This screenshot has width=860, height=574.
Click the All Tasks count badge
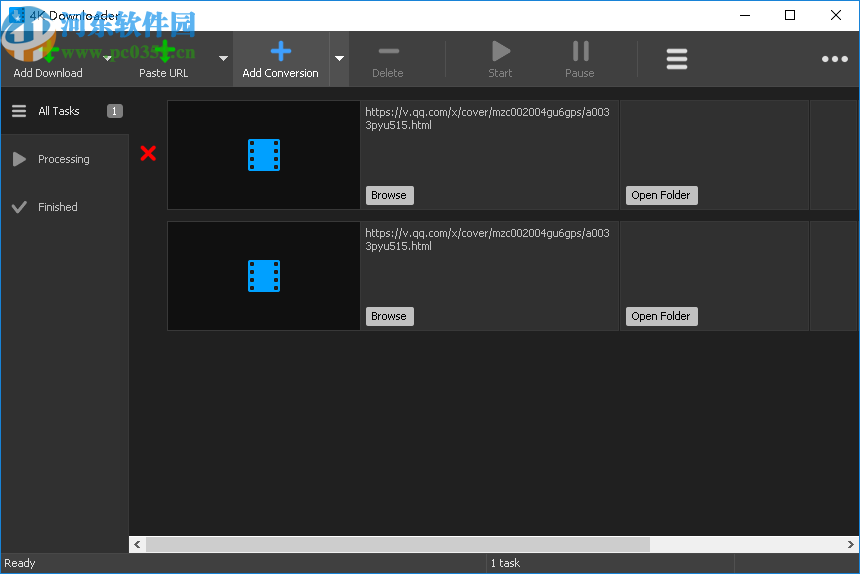click(x=115, y=111)
